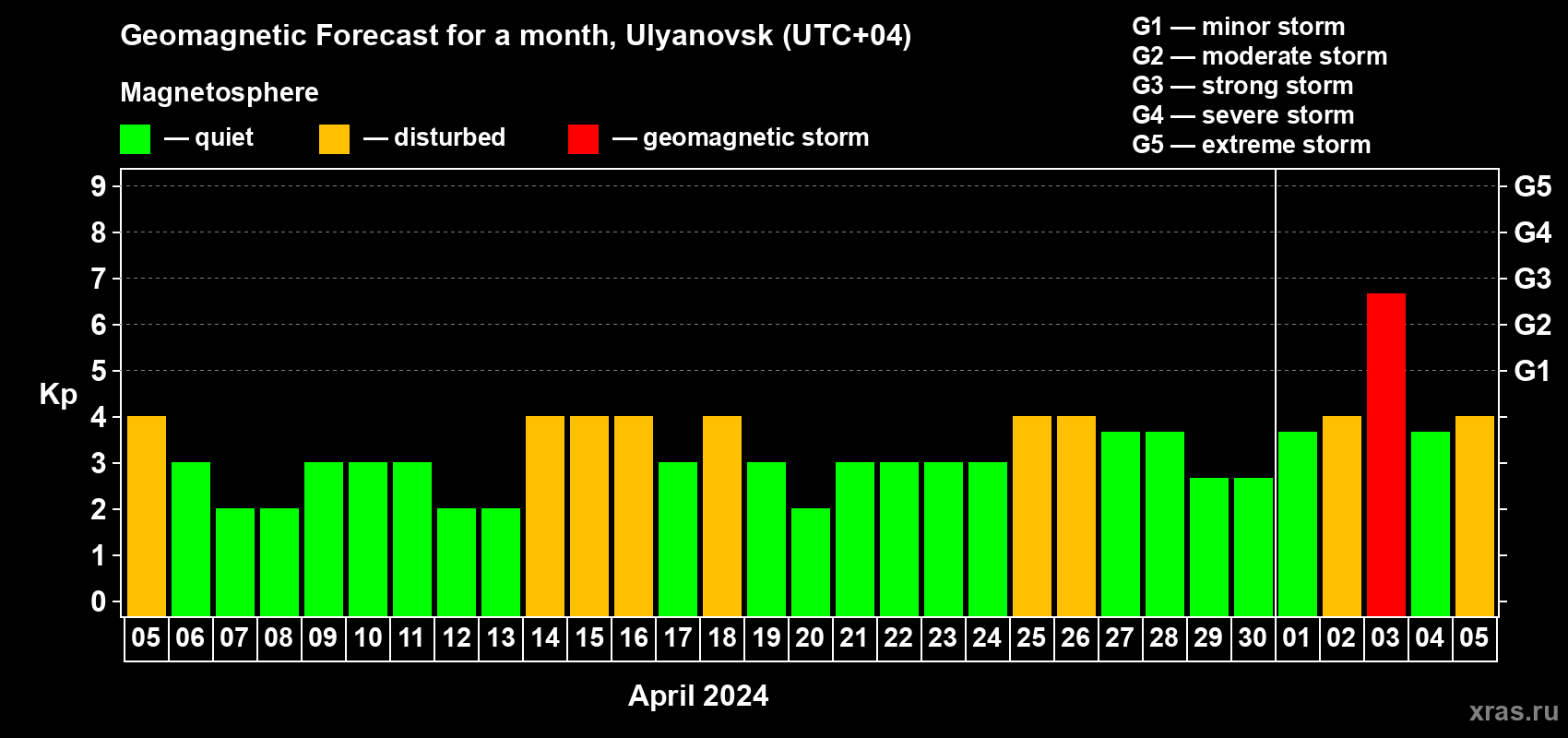This screenshot has width=1568, height=738.
Task: Click the 'G3 — strong storm' legend text
Action: coord(1242,86)
